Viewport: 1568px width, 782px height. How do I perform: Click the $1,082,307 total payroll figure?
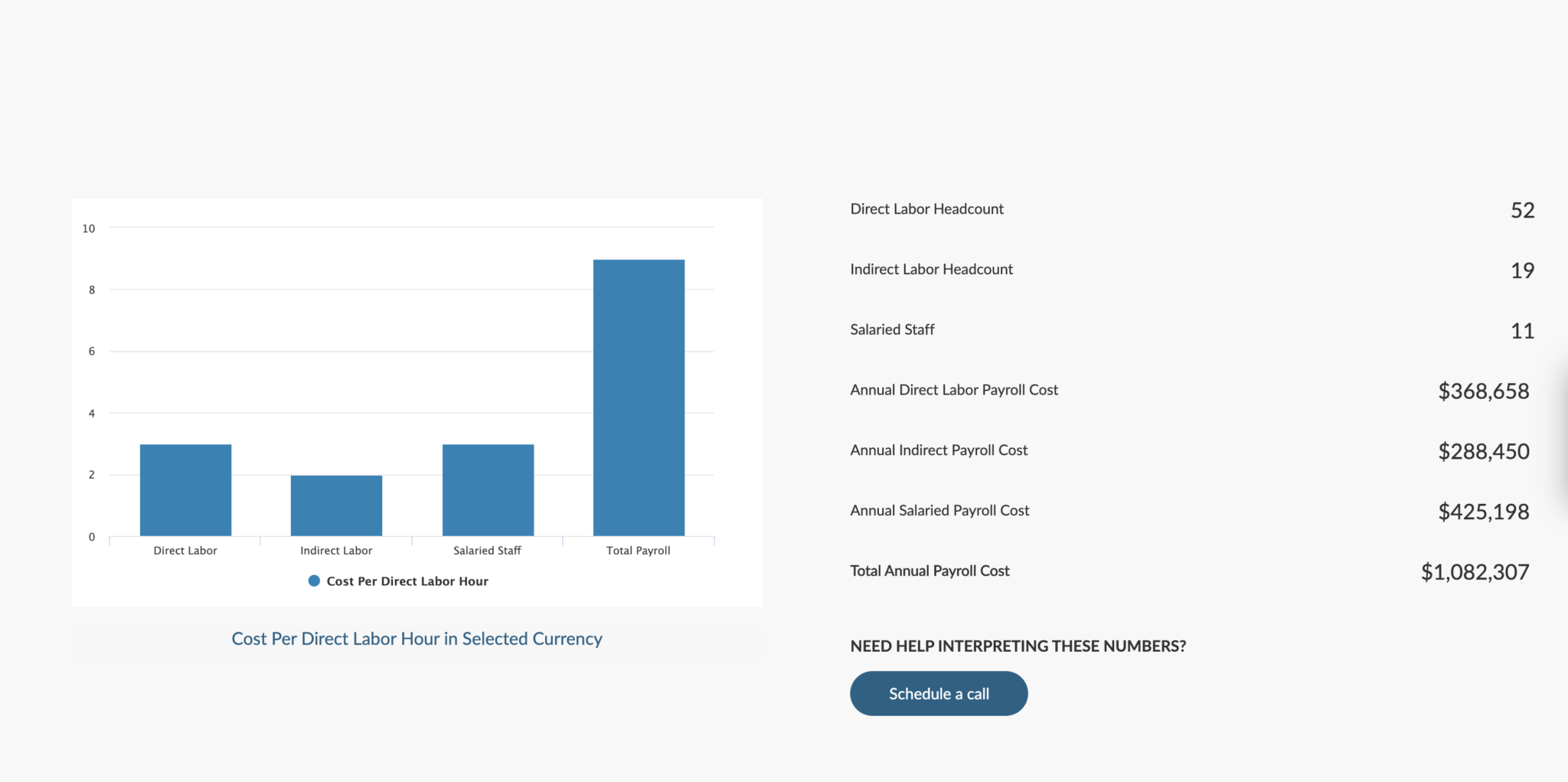pyautogui.click(x=1475, y=571)
